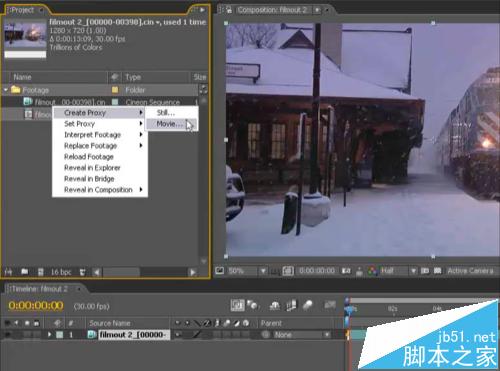Image resolution: width=500 pixels, height=371 pixels.
Task: Create a new composition from Project panel footer
Action: click(x=40, y=272)
